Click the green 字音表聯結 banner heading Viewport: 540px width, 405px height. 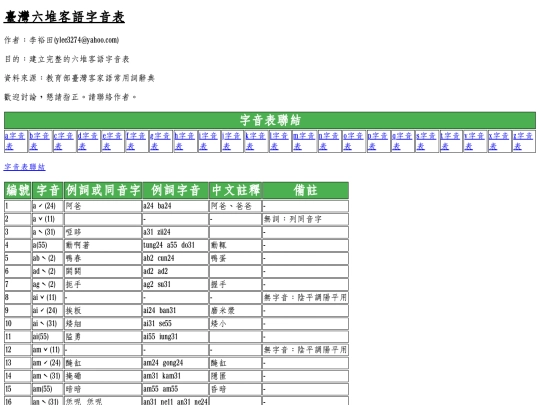point(270,120)
